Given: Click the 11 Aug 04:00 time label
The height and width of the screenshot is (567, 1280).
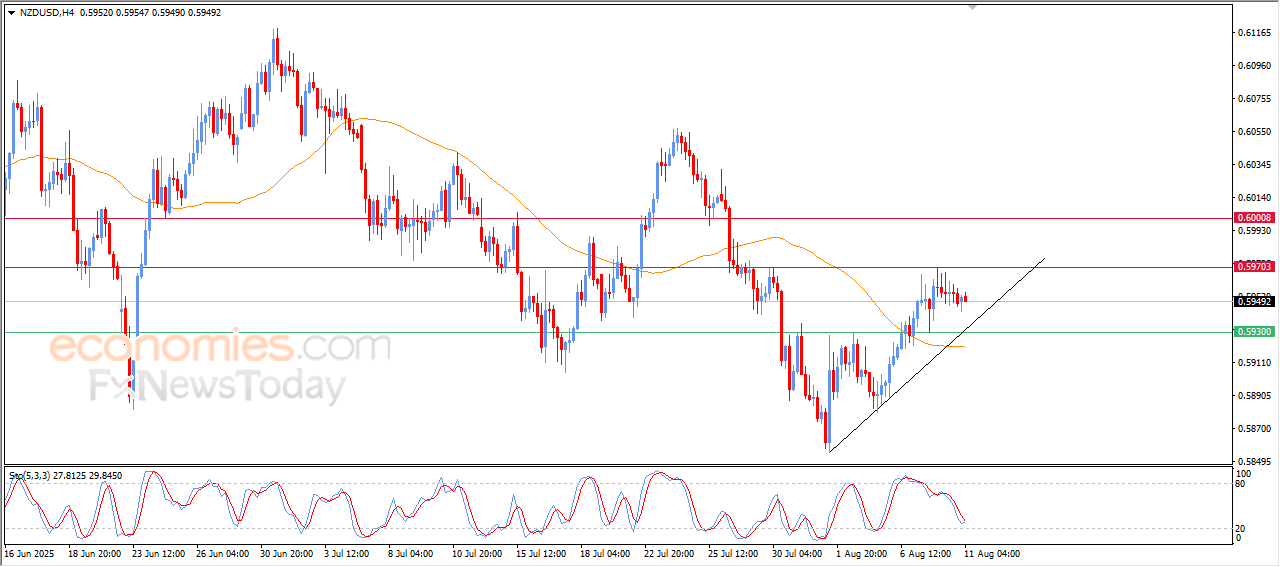Looking at the screenshot, I should (x=990, y=552).
